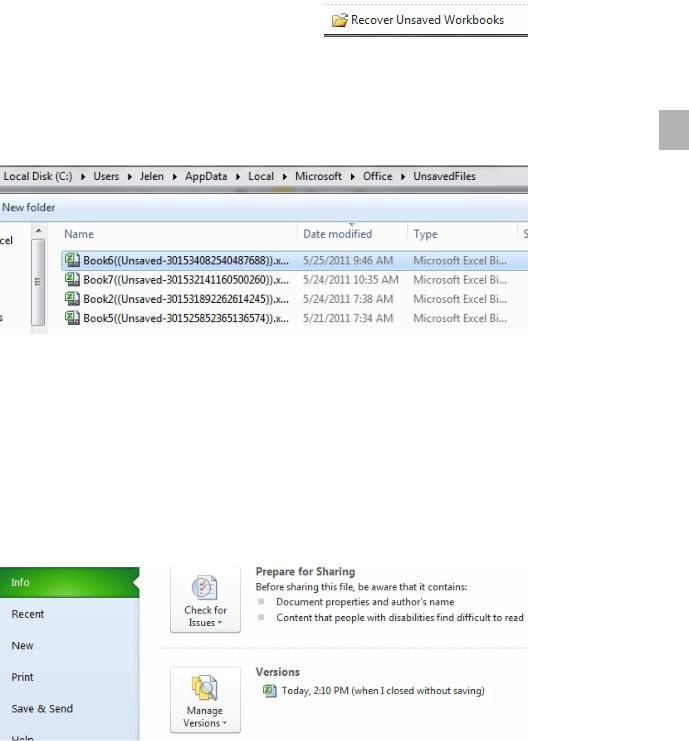The width and height of the screenshot is (689, 741).
Task: Open the Print tab in Backstage
Action: tap(69, 677)
